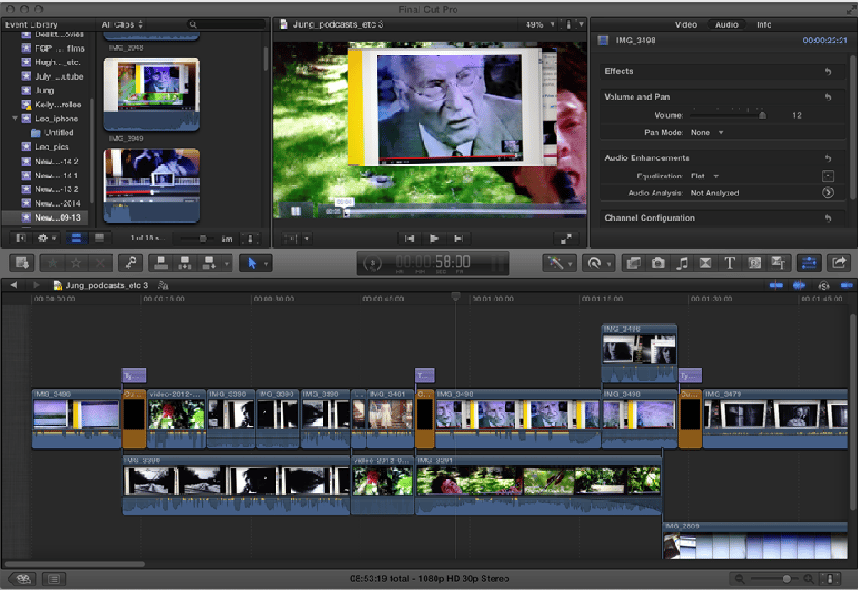Viewport: 858px width, 590px height.
Task: Select the Jung event in library
Action: [x=44, y=90]
